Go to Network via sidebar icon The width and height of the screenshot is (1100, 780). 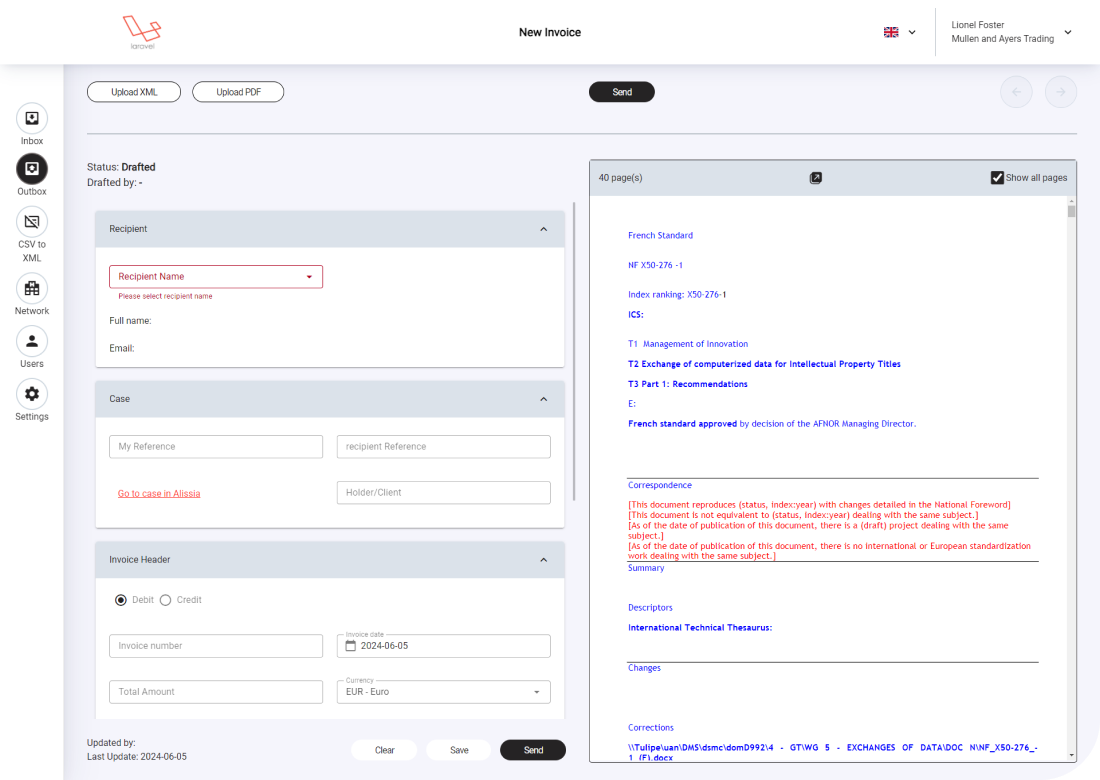(32, 289)
